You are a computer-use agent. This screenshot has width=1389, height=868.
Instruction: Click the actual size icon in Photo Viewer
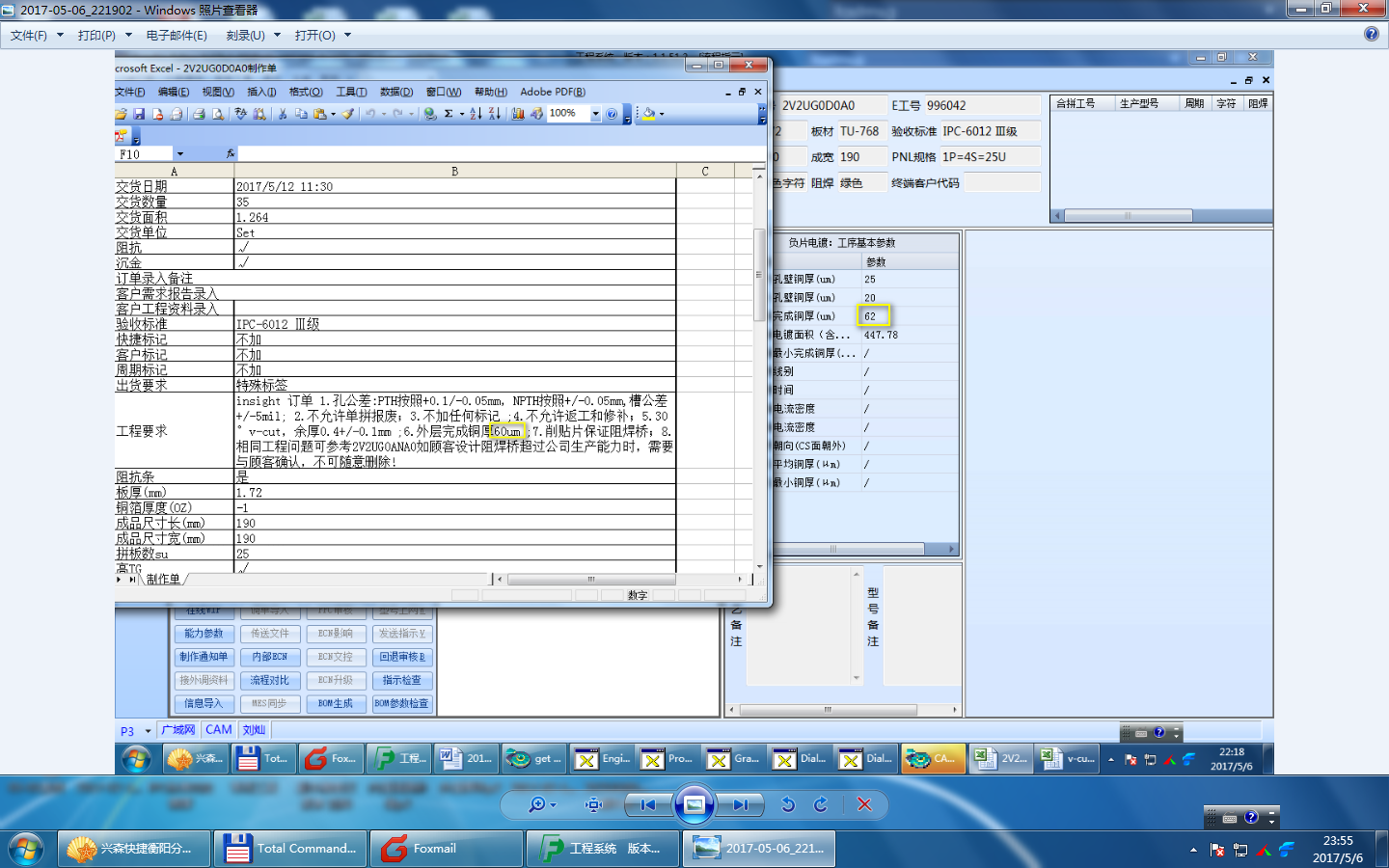(x=594, y=804)
